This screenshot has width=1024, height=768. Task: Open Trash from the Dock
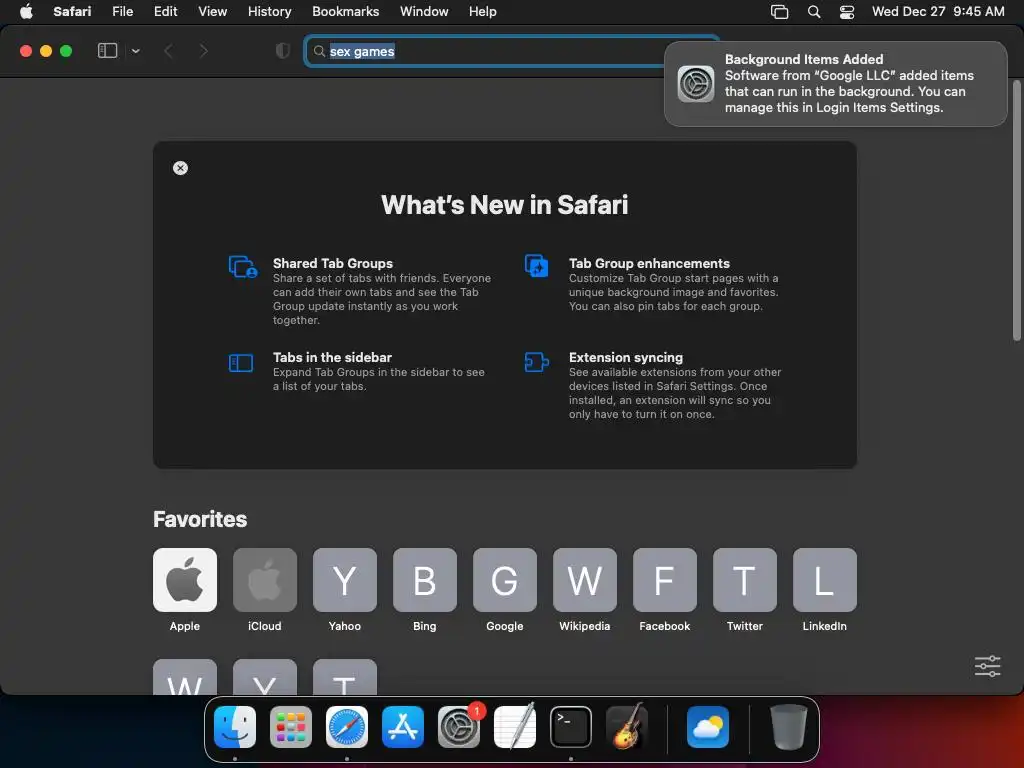coord(789,727)
